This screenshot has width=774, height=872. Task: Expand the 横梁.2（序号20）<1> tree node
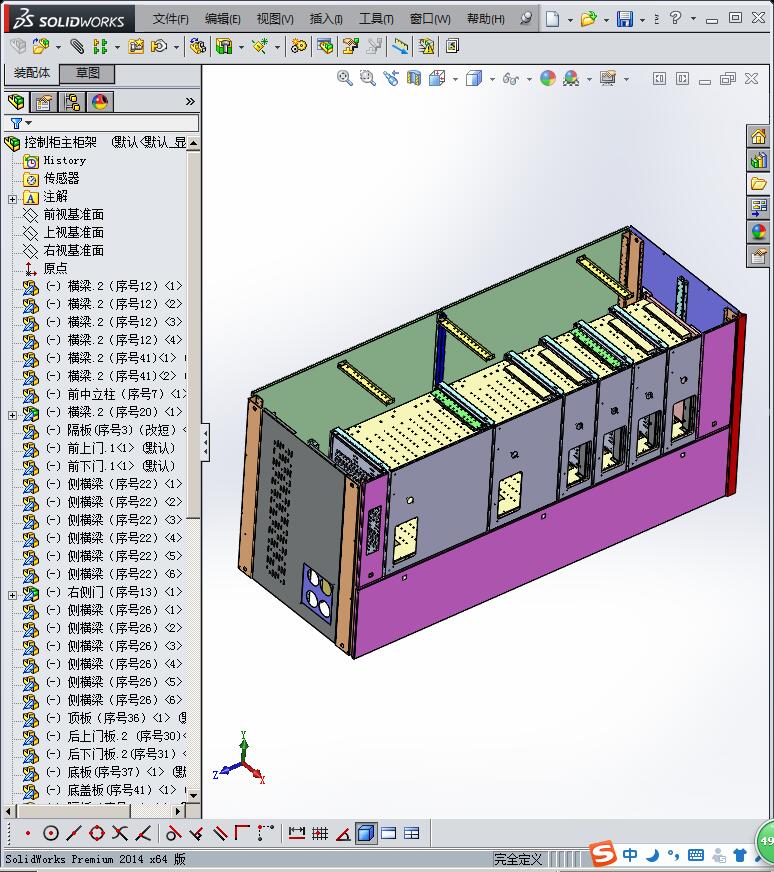coord(12,415)
